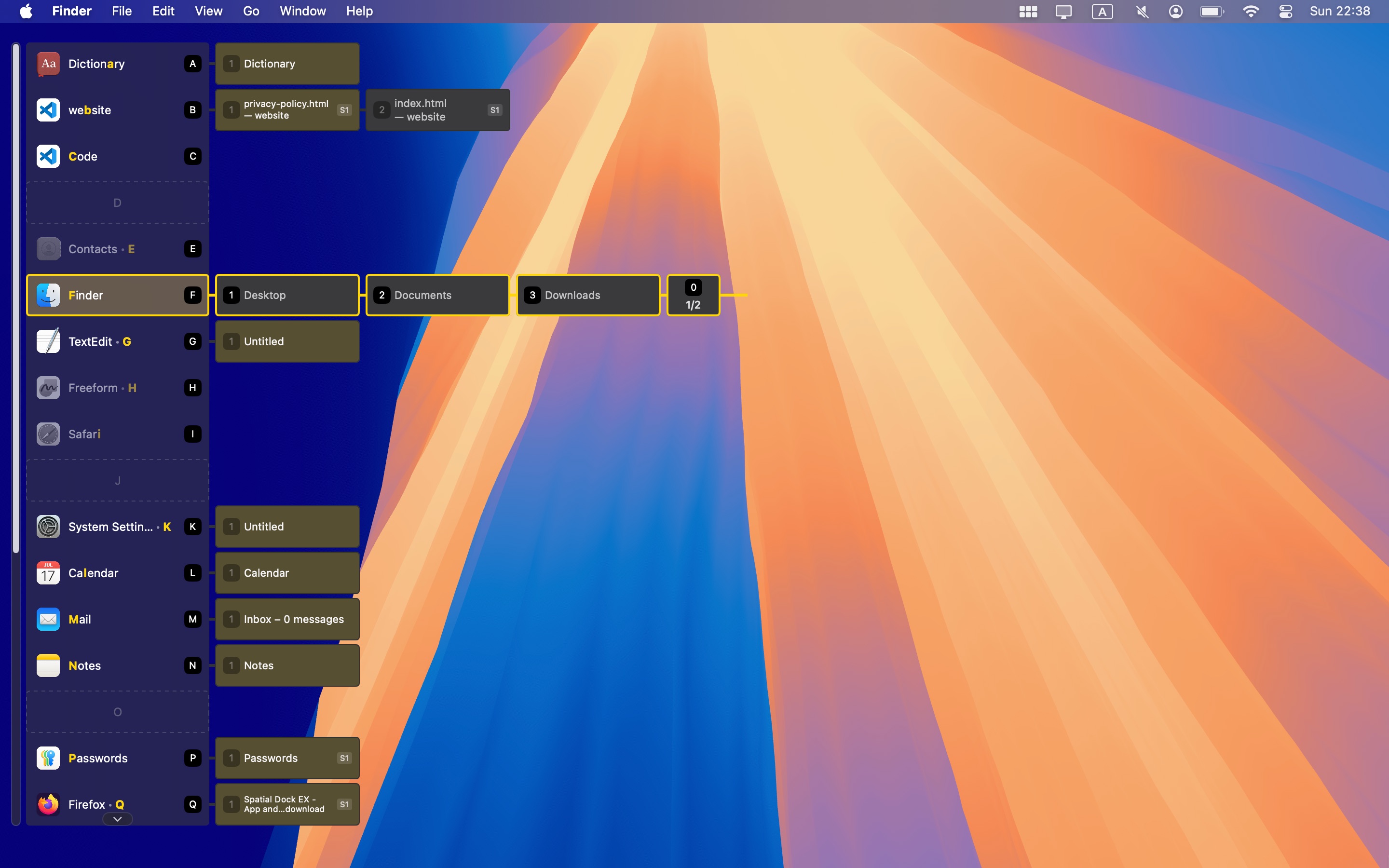1389x868 pixels.
Task: Click the 1/2 page indicator for Finder windows
Action: tap(694, 295)
